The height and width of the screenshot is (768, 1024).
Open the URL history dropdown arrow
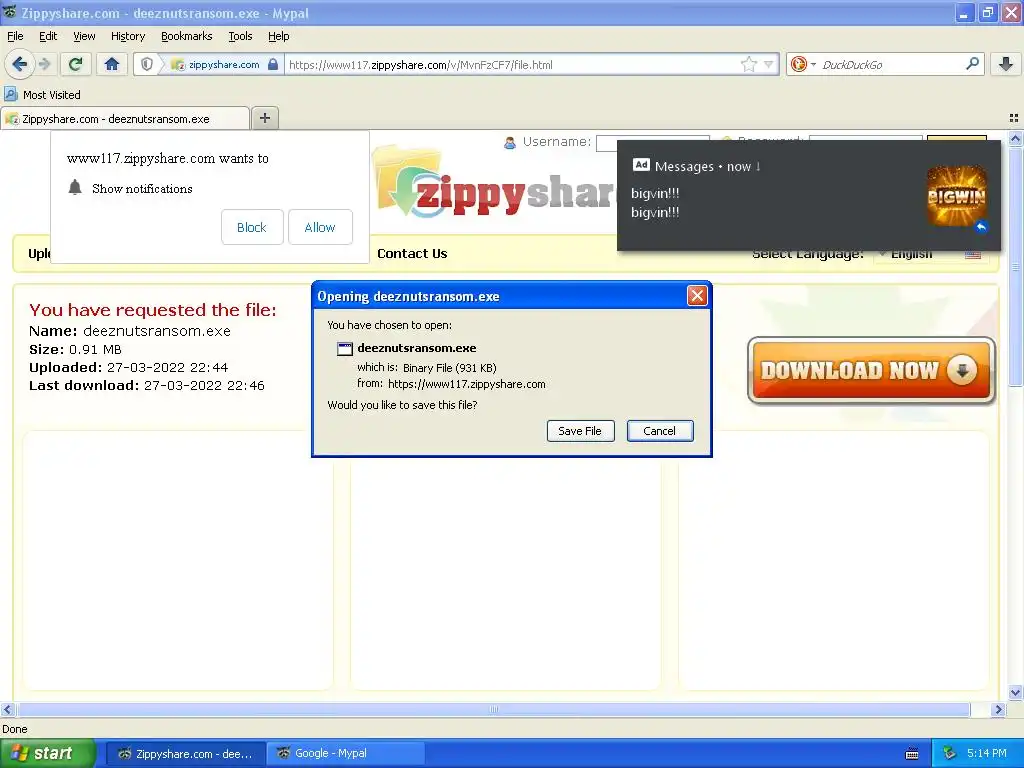tap(769, 64)
